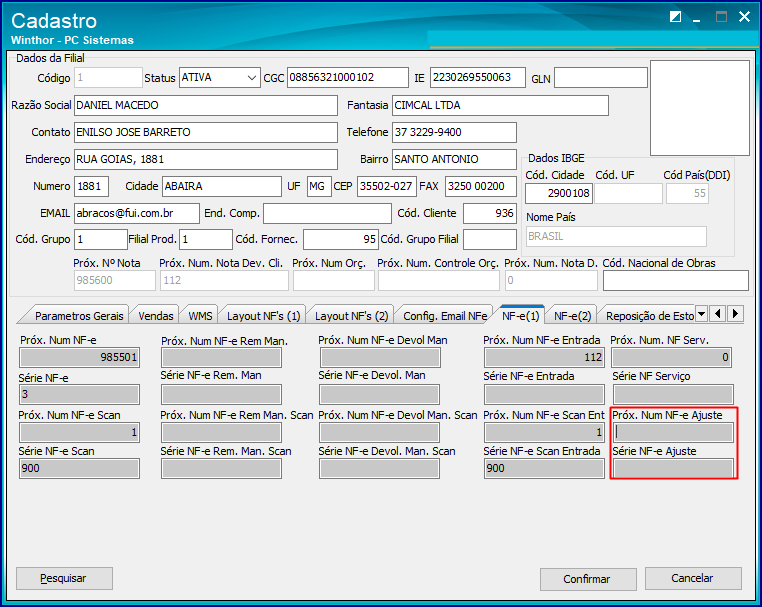Click the Cód. Grupo field
The width and height of the screenshot is (762, 607).
pos(101,240)
